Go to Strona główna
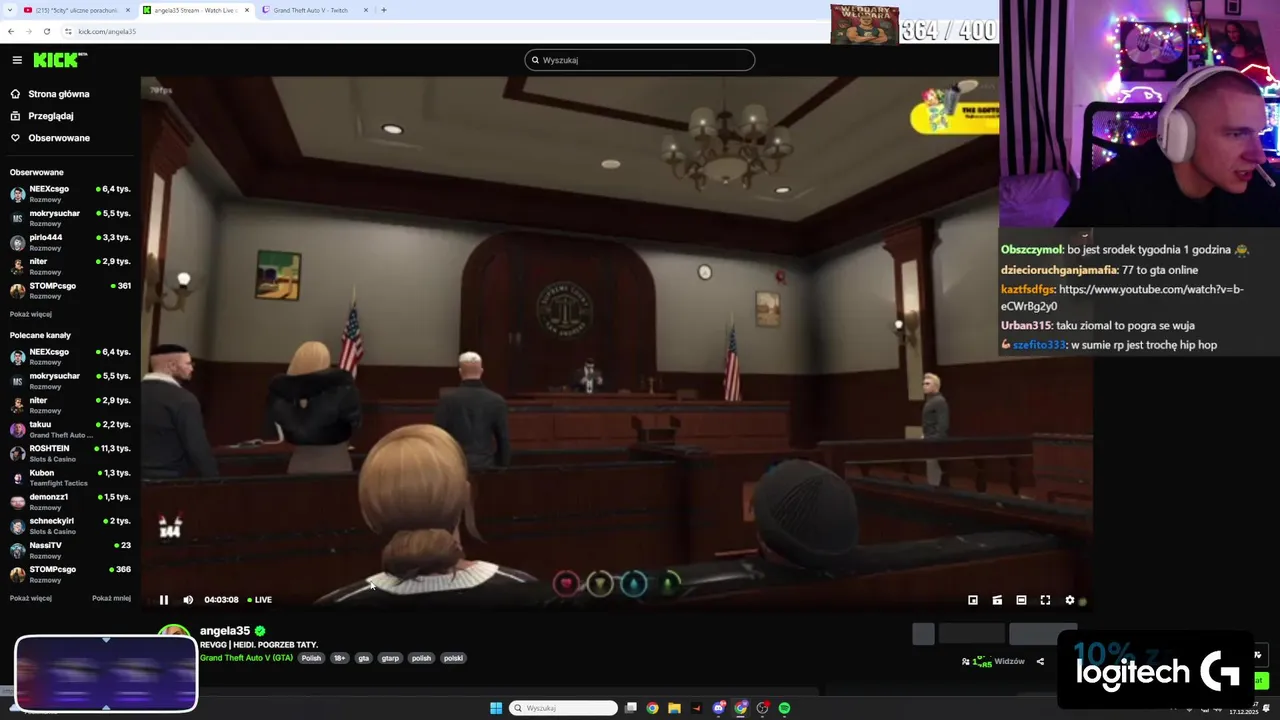Image resolution: width=1280 pixels, height=720 pixels. coord(59,94)
